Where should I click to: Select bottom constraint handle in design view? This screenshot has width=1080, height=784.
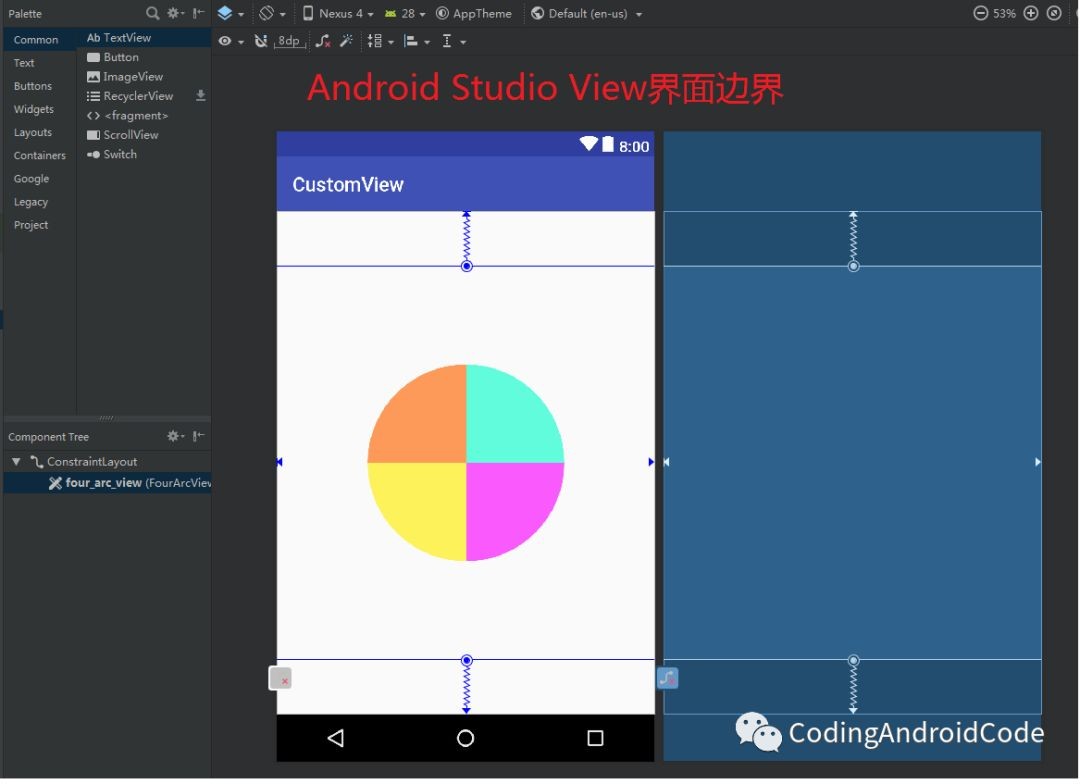(x=466, y=661)
